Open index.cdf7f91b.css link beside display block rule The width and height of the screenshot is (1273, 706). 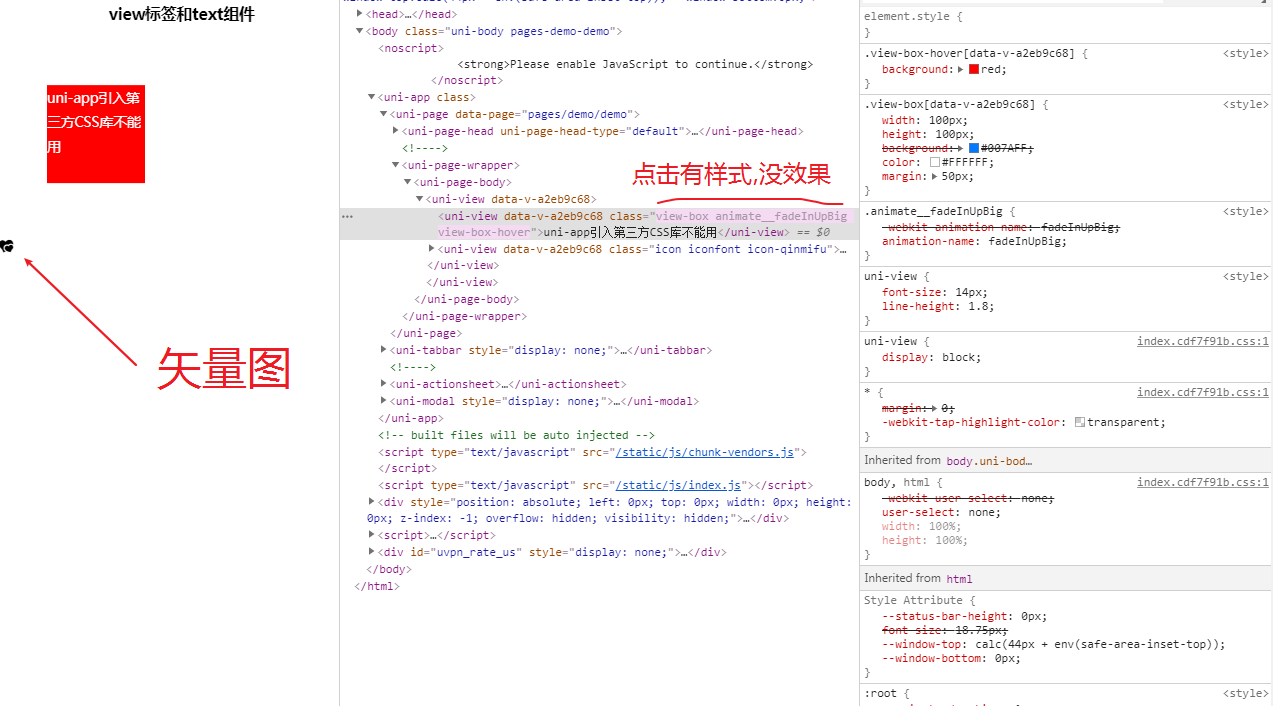point(1203,341)
